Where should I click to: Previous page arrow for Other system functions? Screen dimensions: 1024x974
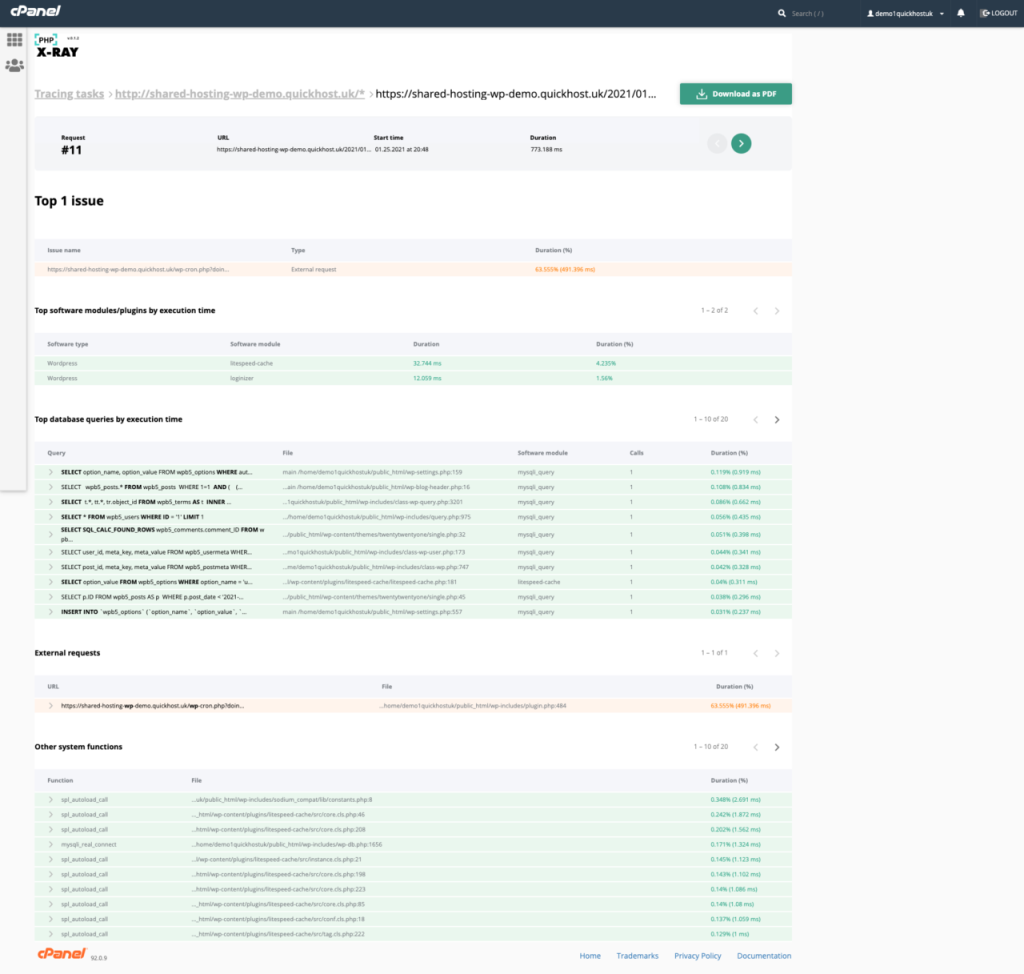pyautogui.click(x=756, y=747)
